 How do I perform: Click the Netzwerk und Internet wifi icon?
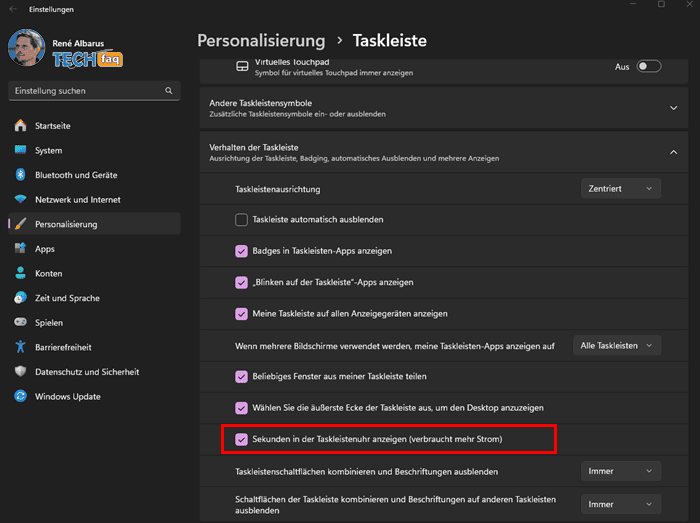pos(21,199)
